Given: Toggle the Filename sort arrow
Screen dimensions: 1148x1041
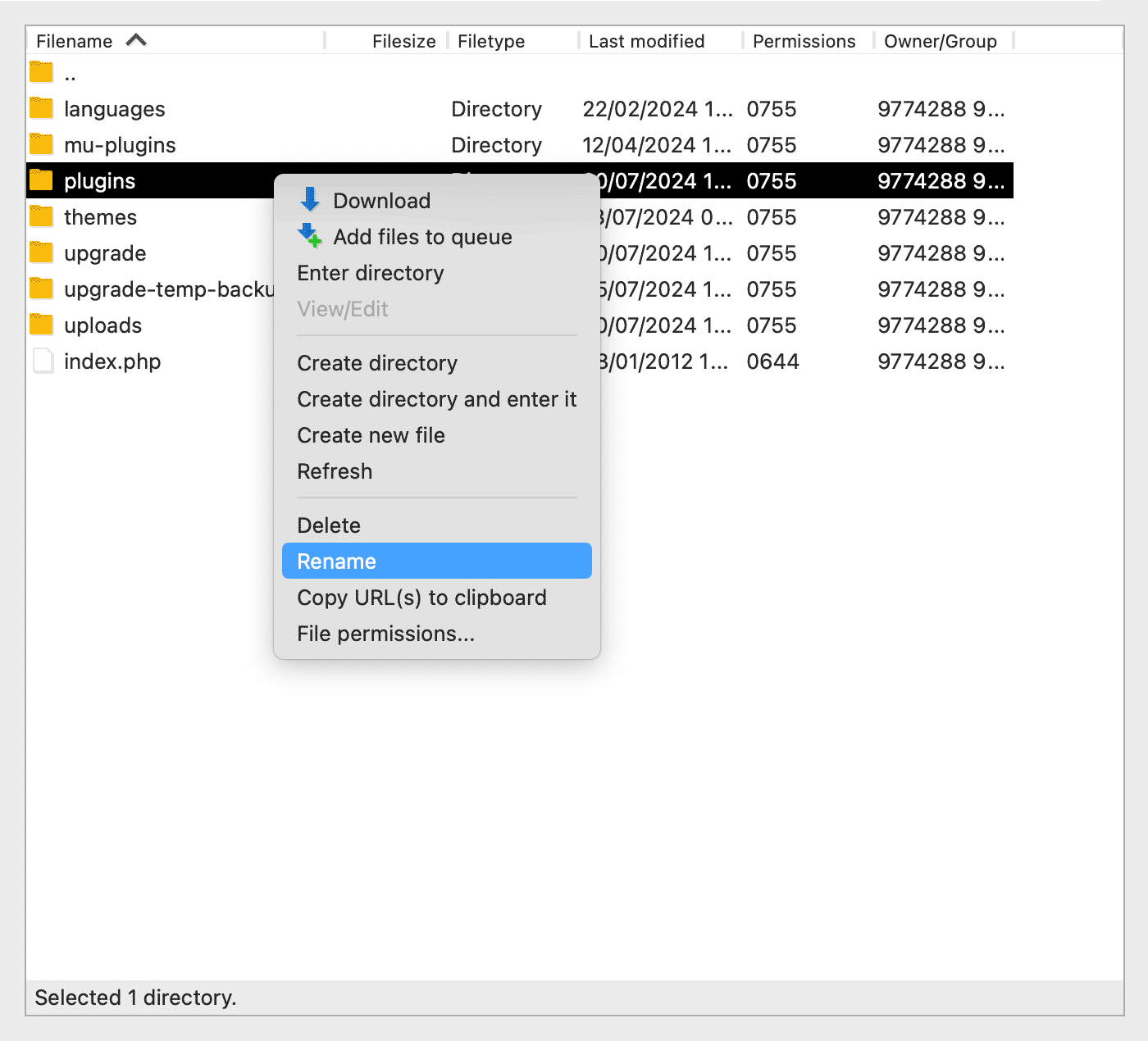Looking at the screenshot, I should click(x=136, y=39).
